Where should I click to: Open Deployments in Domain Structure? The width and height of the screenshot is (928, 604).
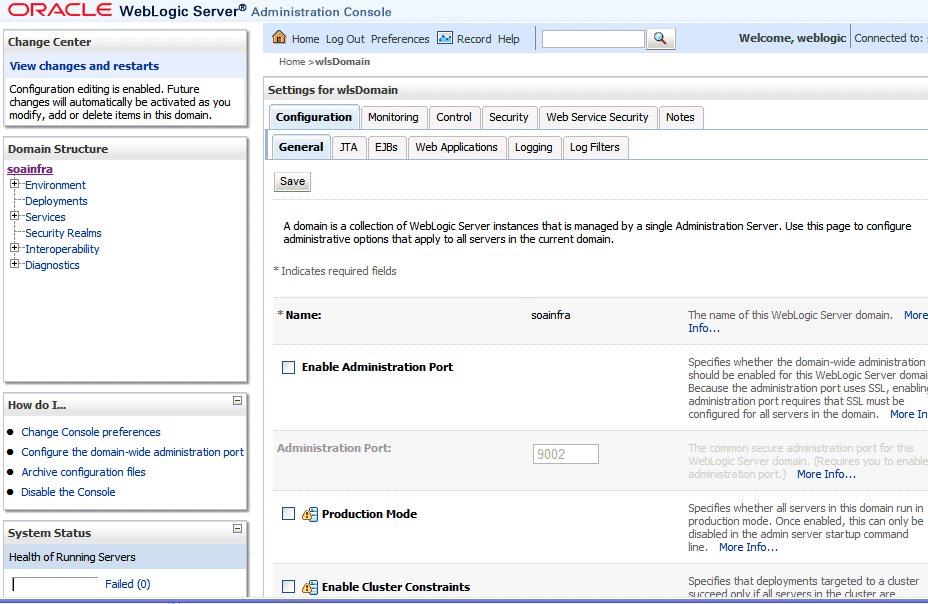coord(56,201)
